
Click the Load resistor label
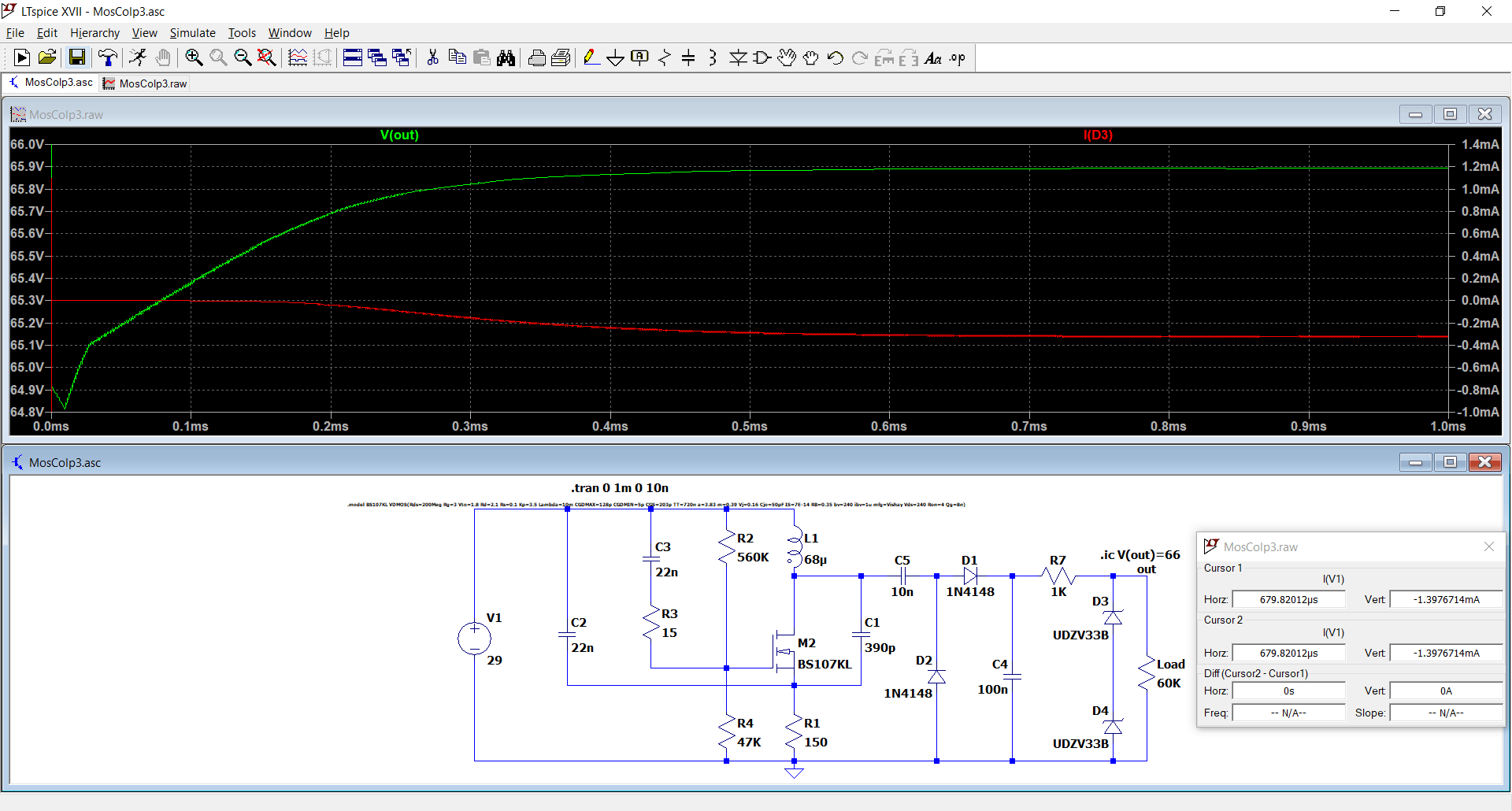point(1170,664)
